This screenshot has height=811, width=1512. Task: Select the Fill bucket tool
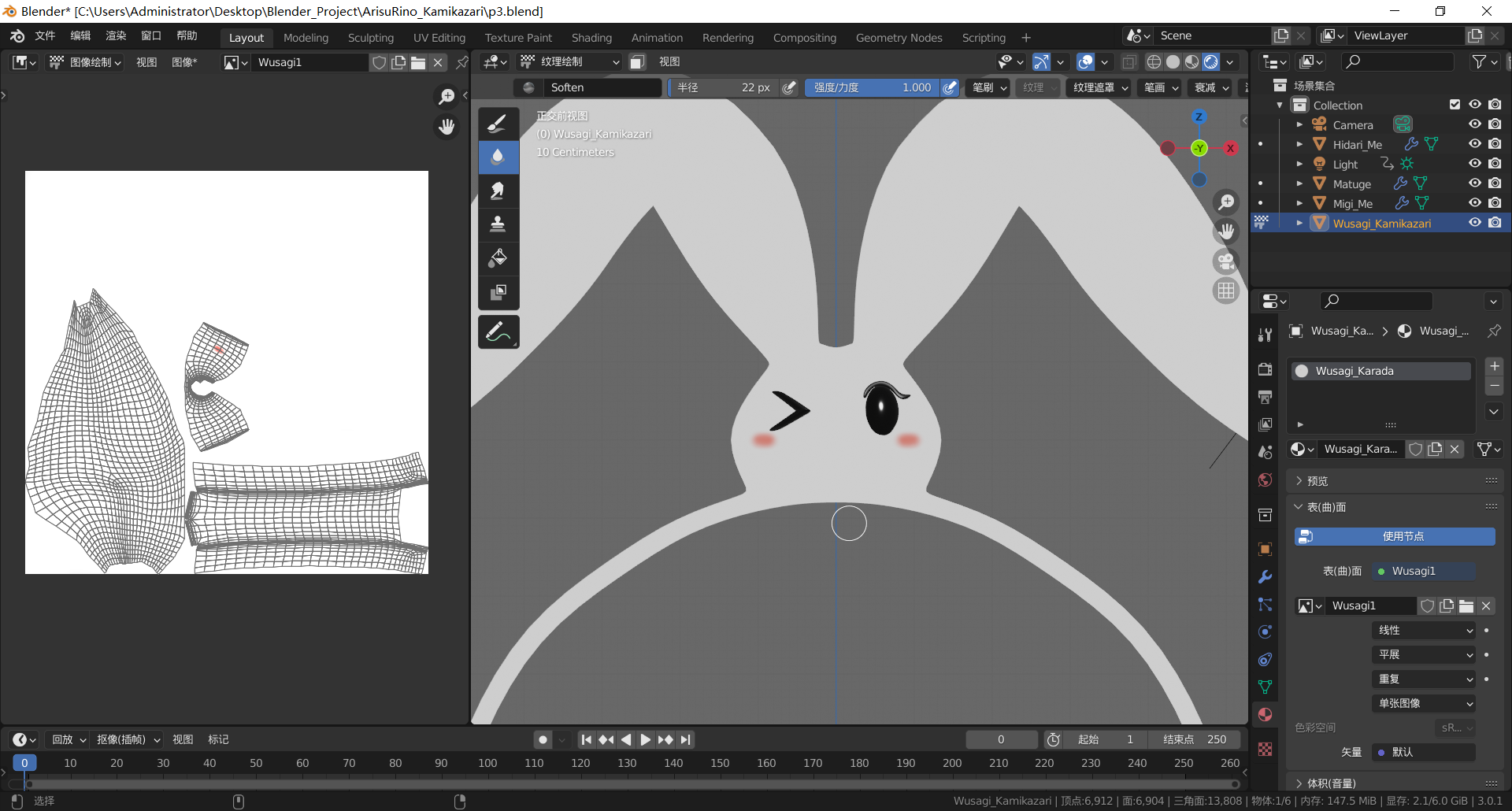498,258
